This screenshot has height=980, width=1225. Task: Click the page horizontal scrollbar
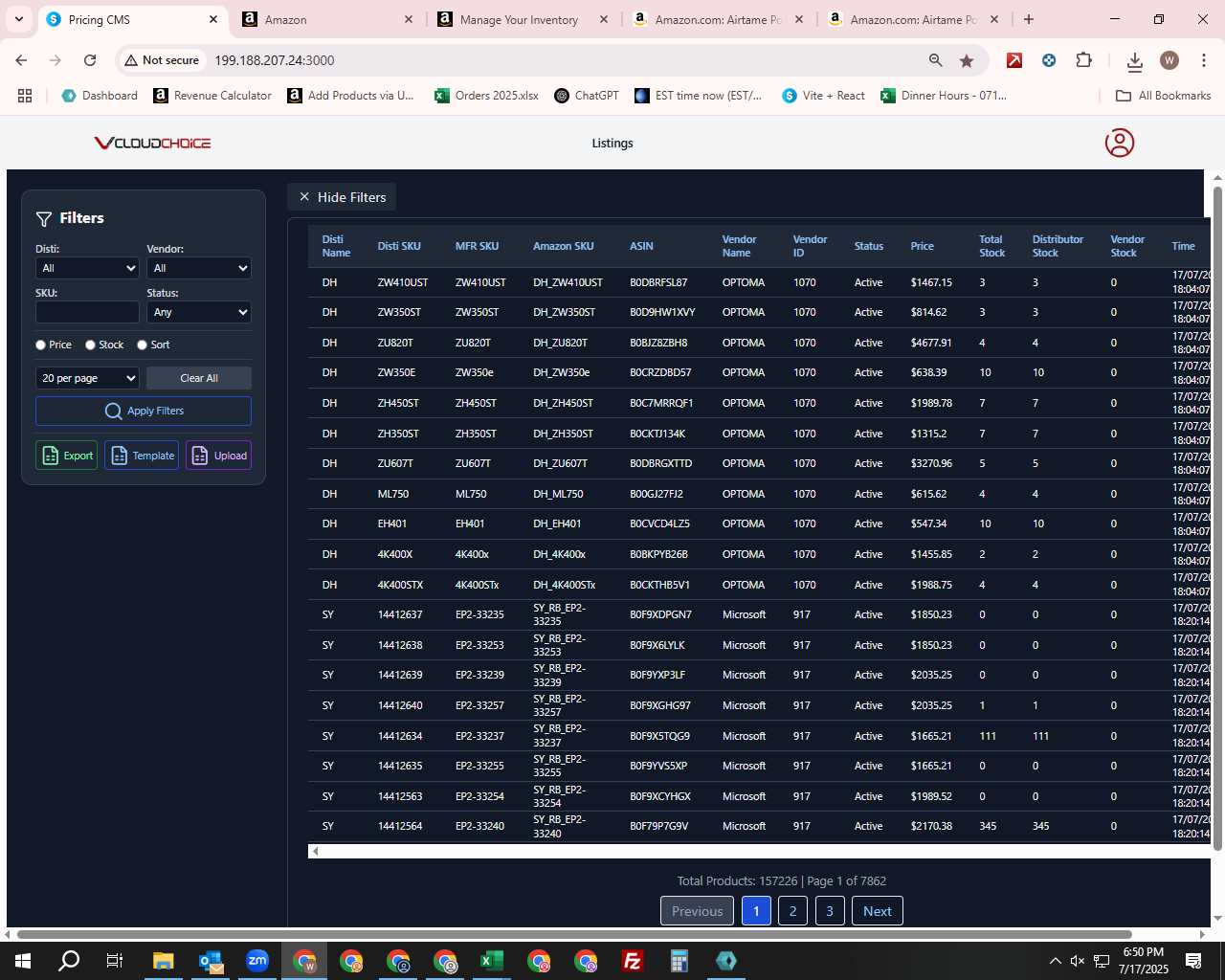pyautogui.click(x=574, y=934)
